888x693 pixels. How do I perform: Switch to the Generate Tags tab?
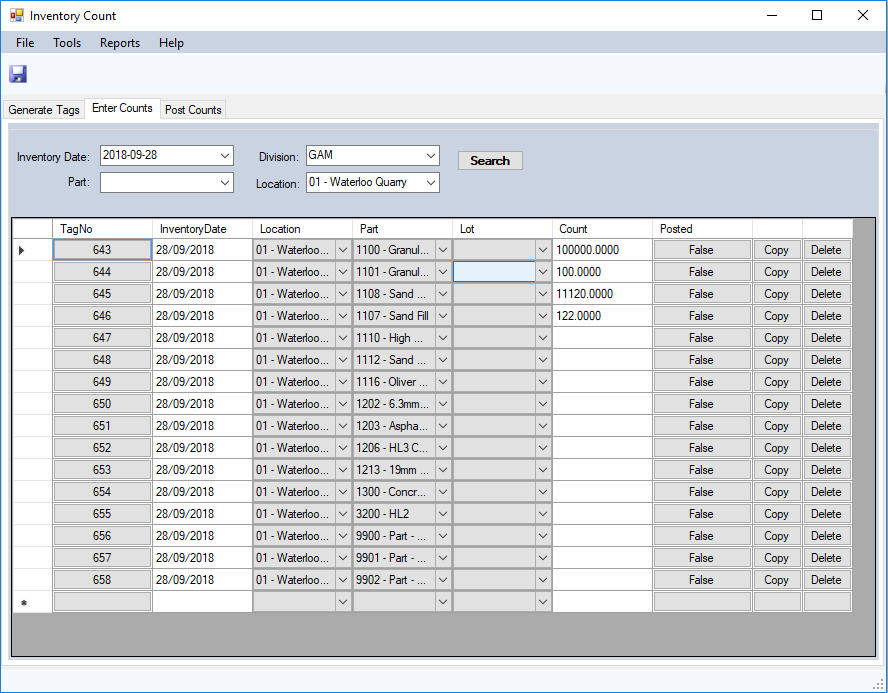44,110
